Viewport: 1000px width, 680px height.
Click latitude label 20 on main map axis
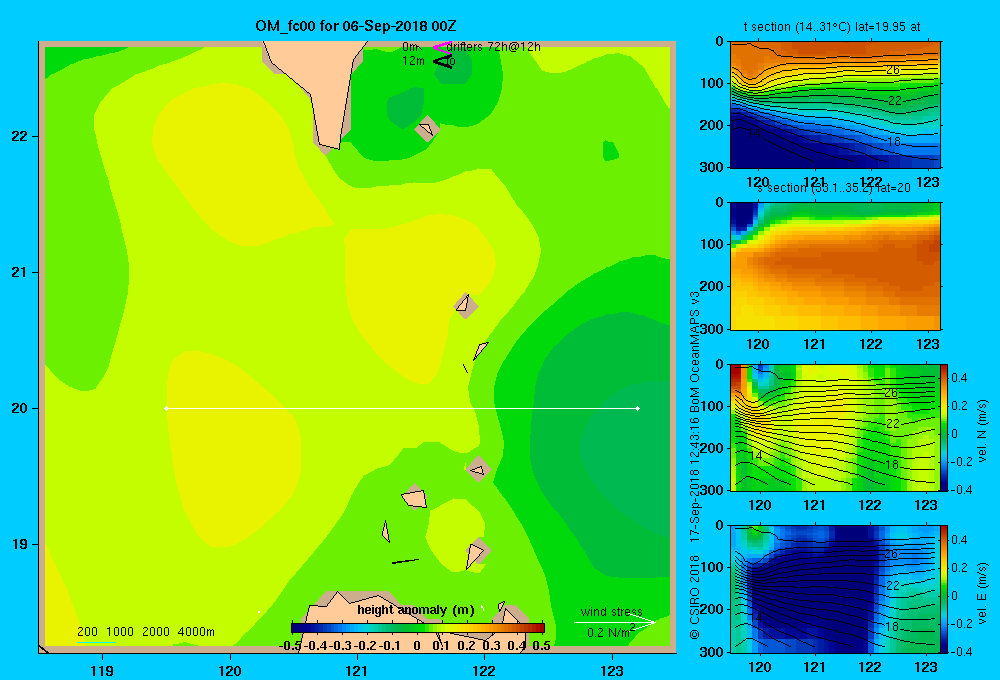tap(20, 408)
